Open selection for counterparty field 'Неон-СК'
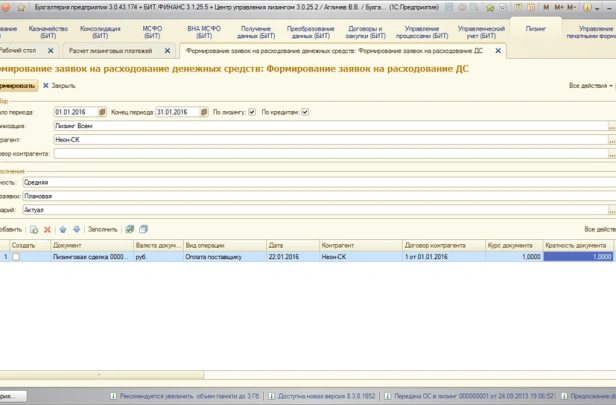 point(611,140)
